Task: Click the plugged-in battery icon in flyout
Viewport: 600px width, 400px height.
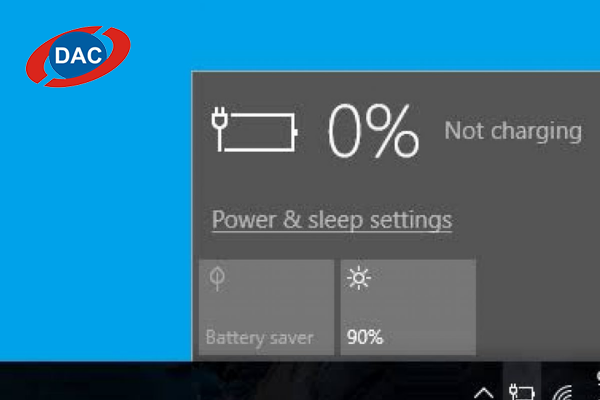Action: point(255,130)
